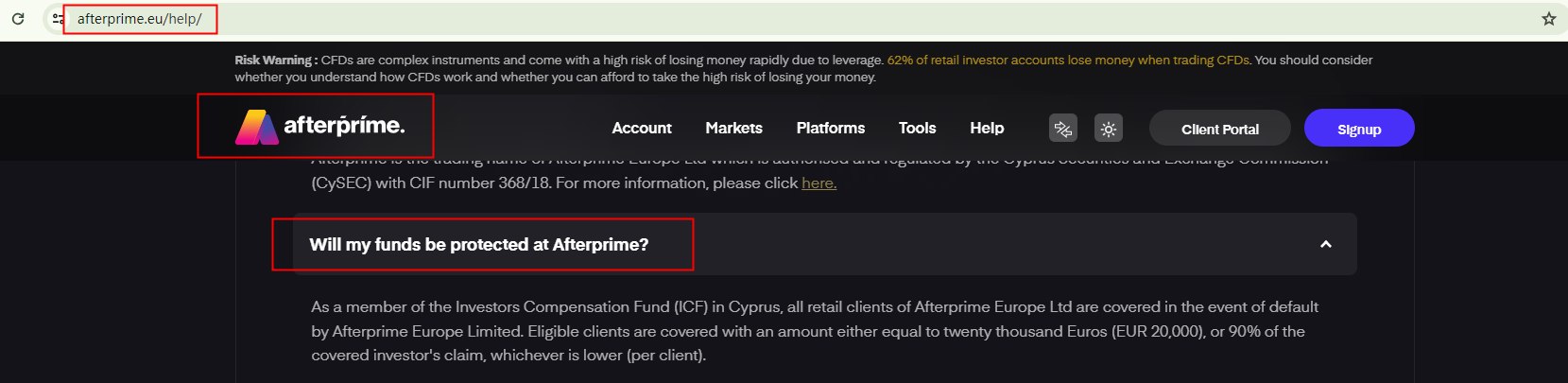Click the swap-arrows icon beside Help
Image resolution: width=1568 pixels, height=383 pixels.
[x=1062, y=129]
